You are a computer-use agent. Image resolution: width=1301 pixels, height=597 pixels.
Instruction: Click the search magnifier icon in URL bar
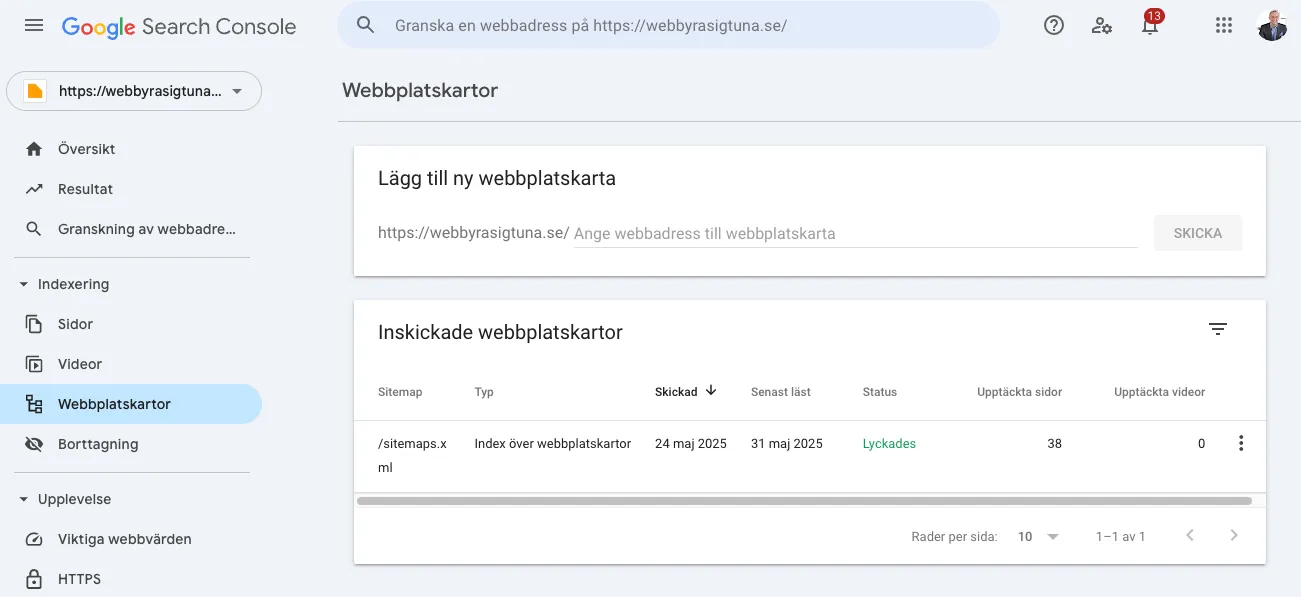366,25
